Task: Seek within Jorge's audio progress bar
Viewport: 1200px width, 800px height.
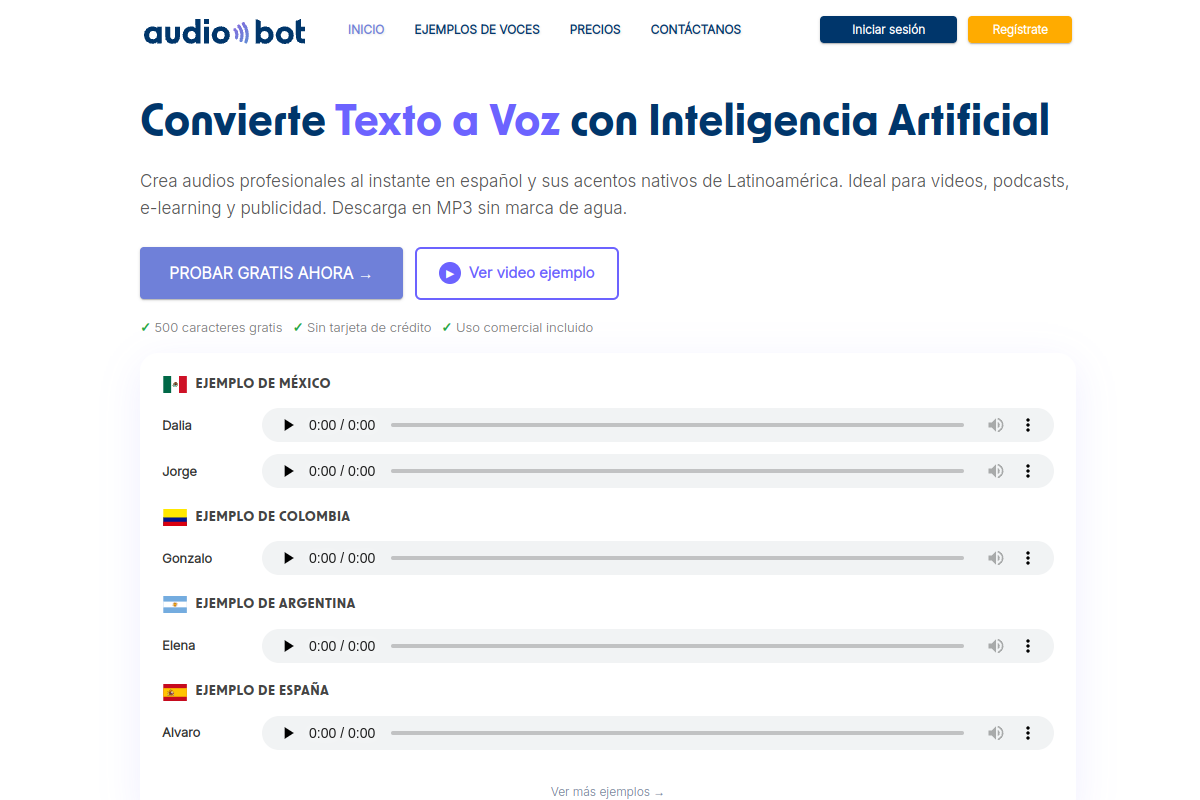Action: coord(677,471)
